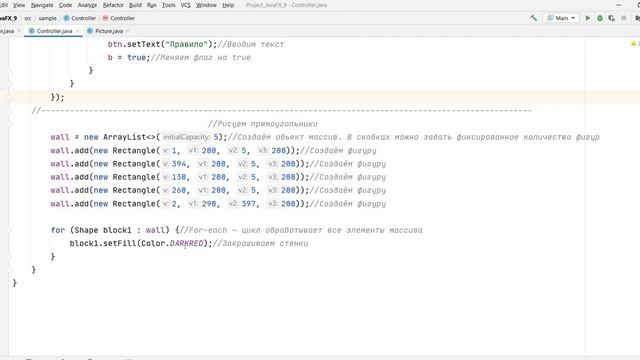Open the inspection warning triangle indicator
Screen dimensions: 640x360
(633, 44)
